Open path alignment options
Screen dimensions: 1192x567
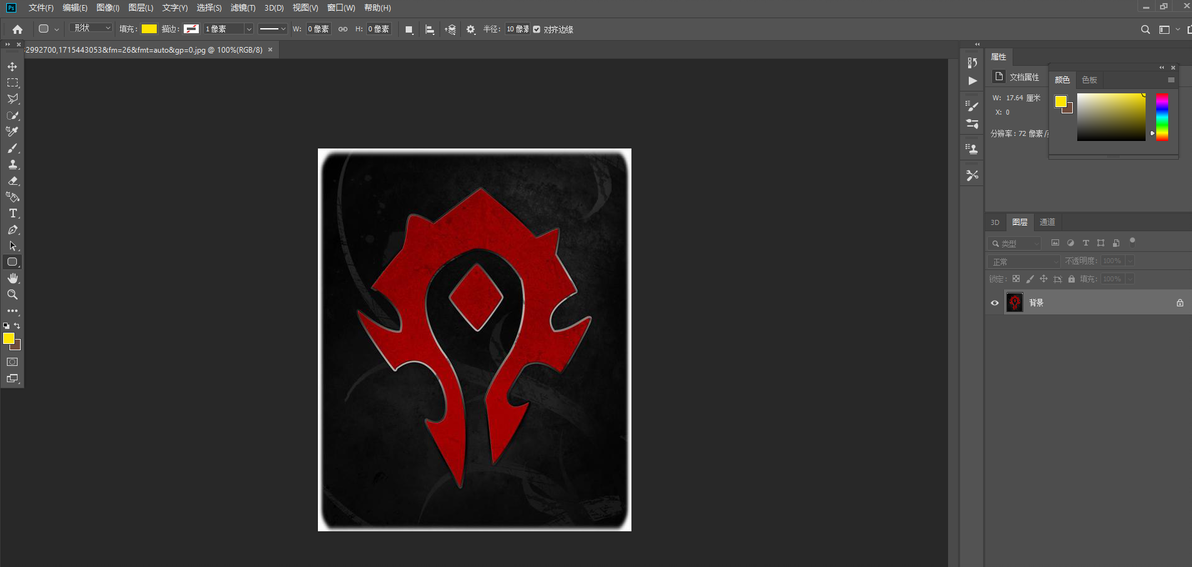(x=430, y=29)
